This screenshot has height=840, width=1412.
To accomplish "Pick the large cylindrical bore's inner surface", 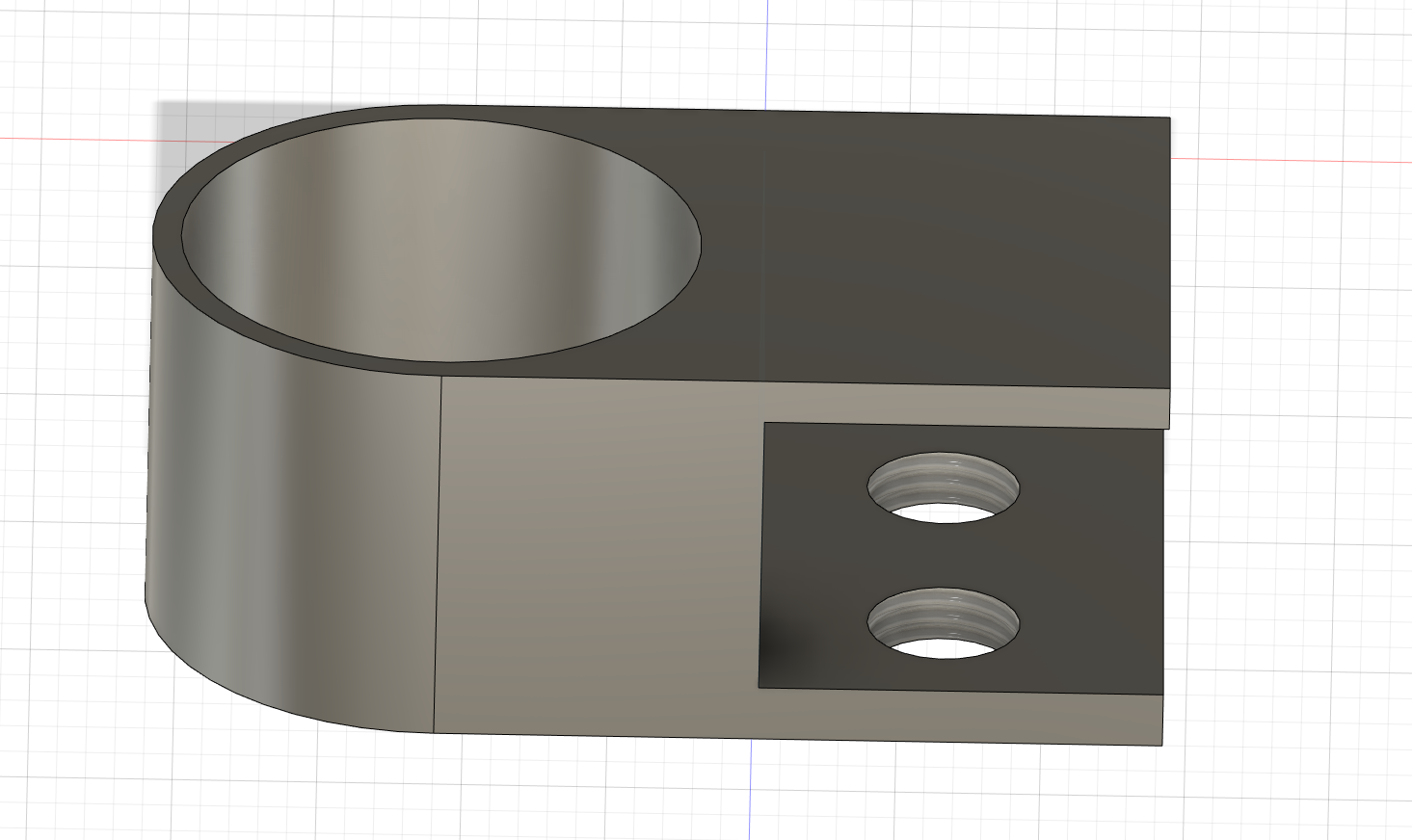I will pos(440,240).
